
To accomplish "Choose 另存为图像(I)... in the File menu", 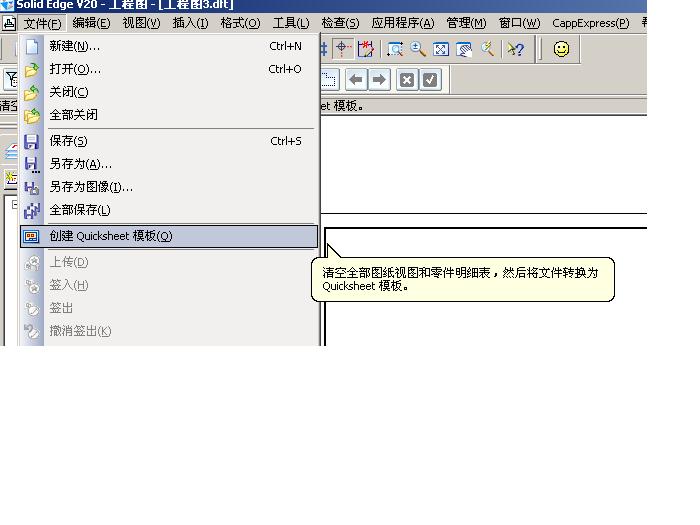I will coord(170,187).
